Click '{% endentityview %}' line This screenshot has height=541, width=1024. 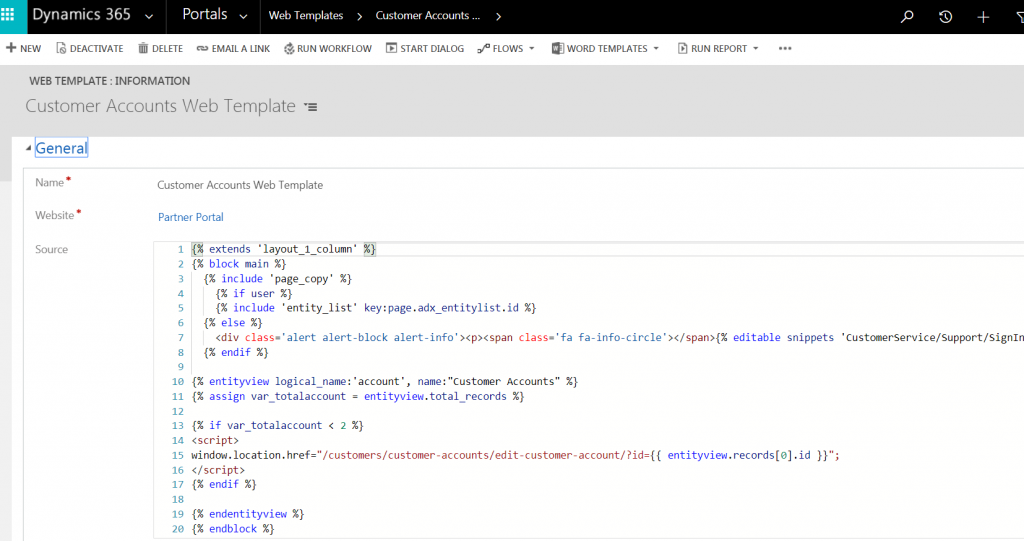[x=248, y=514]
